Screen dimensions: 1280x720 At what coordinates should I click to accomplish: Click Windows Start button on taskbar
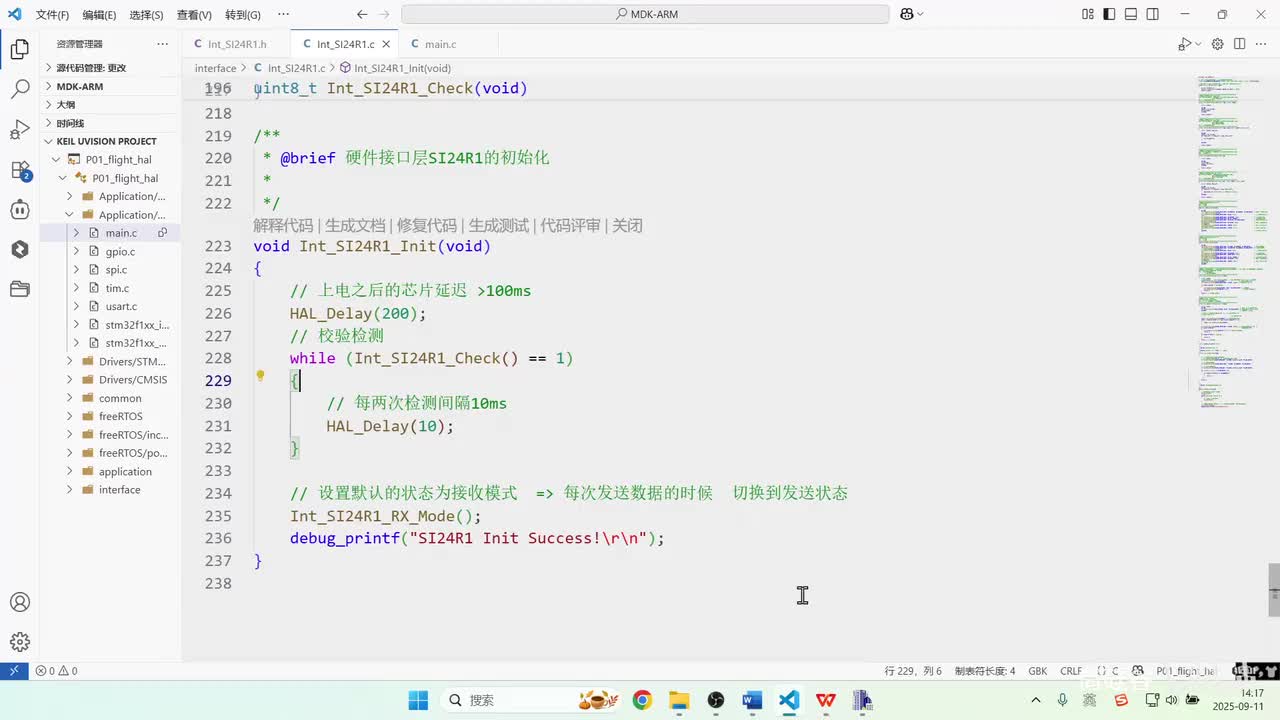418,700
